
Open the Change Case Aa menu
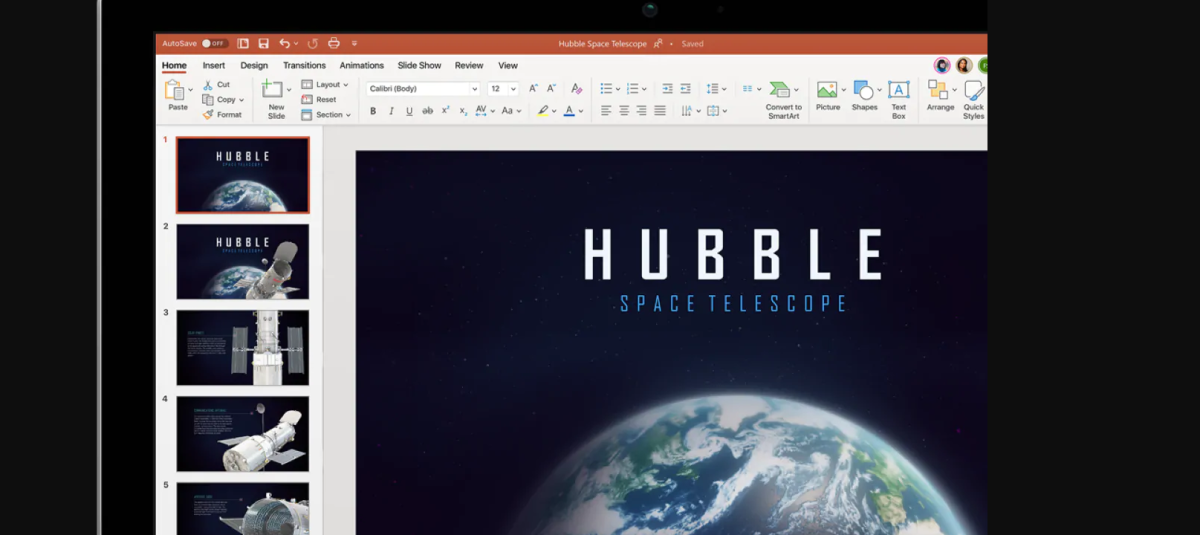pos(510,111)
